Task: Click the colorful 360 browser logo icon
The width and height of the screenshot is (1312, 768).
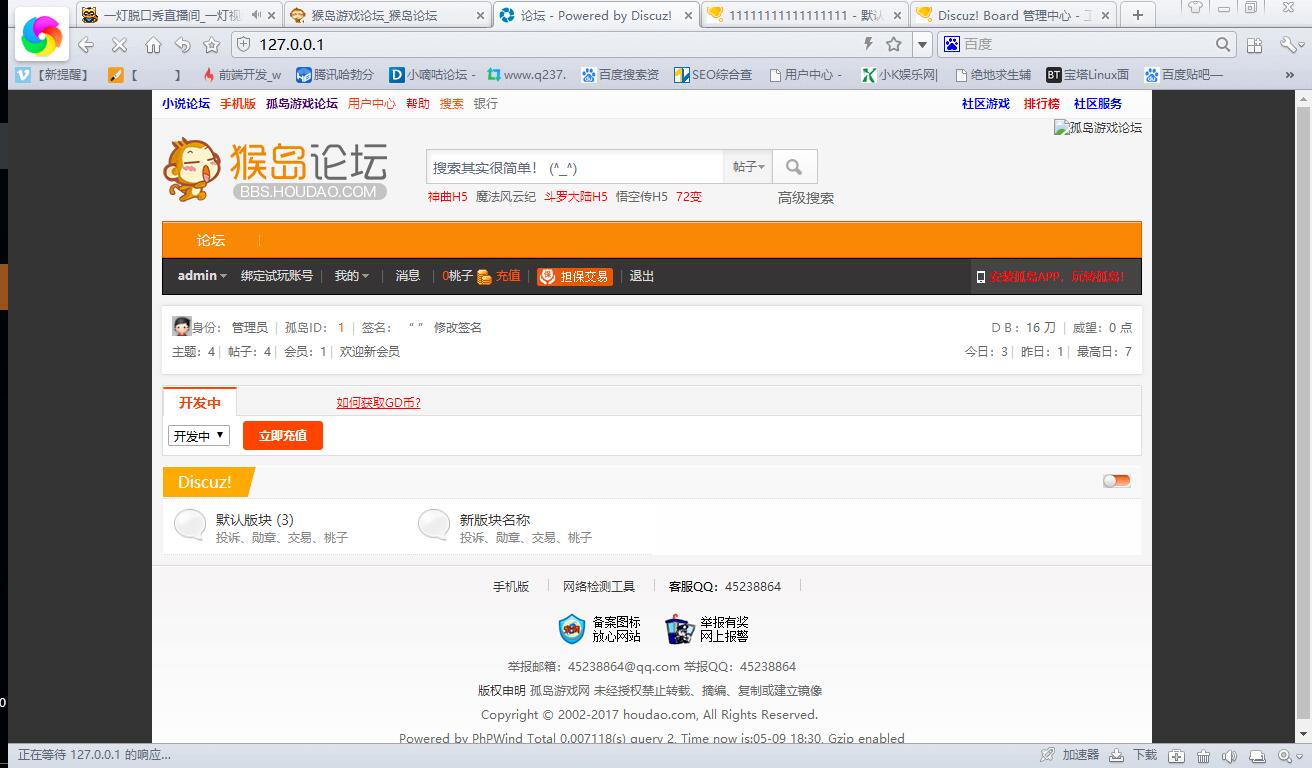Action: (40, 36)
